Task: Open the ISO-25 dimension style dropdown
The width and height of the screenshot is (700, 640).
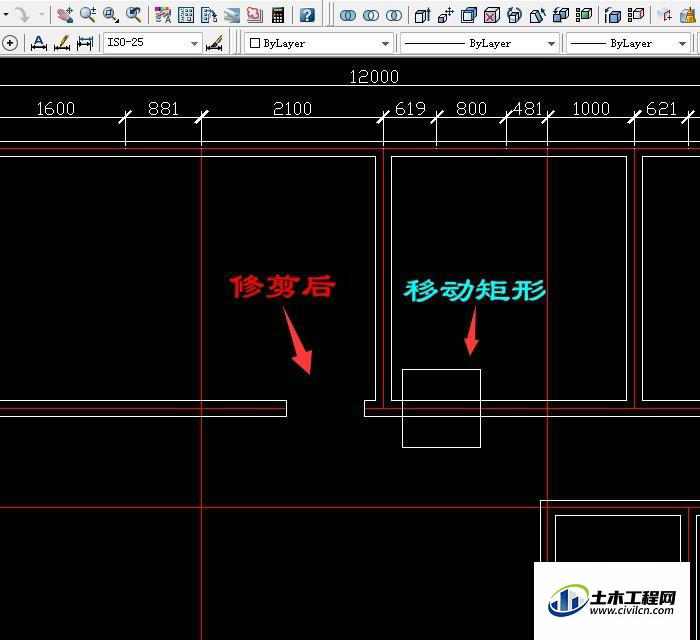Action: coord(153,43)
